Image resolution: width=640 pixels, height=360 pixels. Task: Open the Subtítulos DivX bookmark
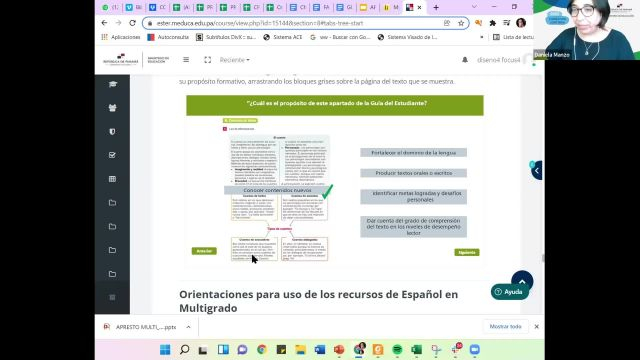pyautogui.click(x=226, y=37)
